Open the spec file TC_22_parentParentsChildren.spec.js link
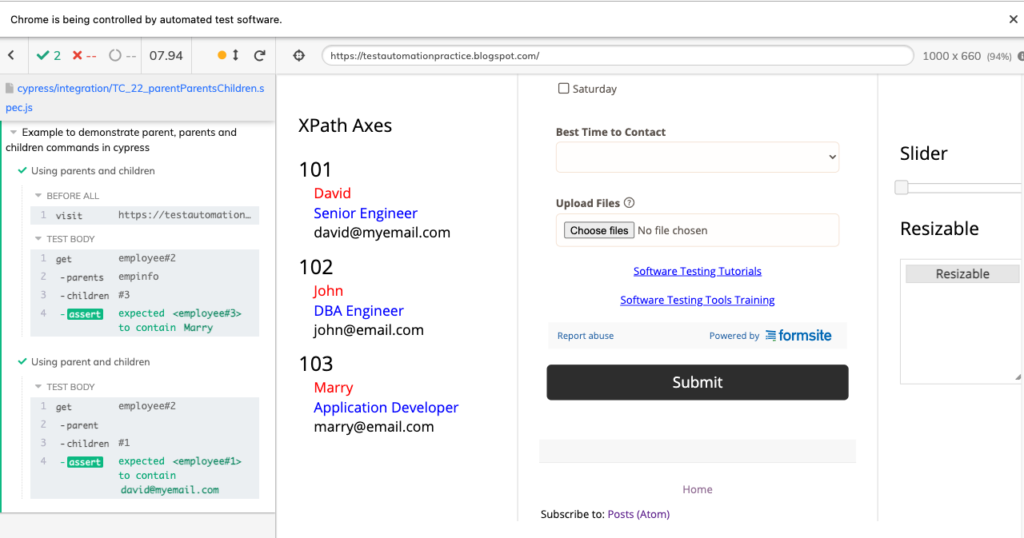Viewport: 1024px width, 538px height. (135, 97)
